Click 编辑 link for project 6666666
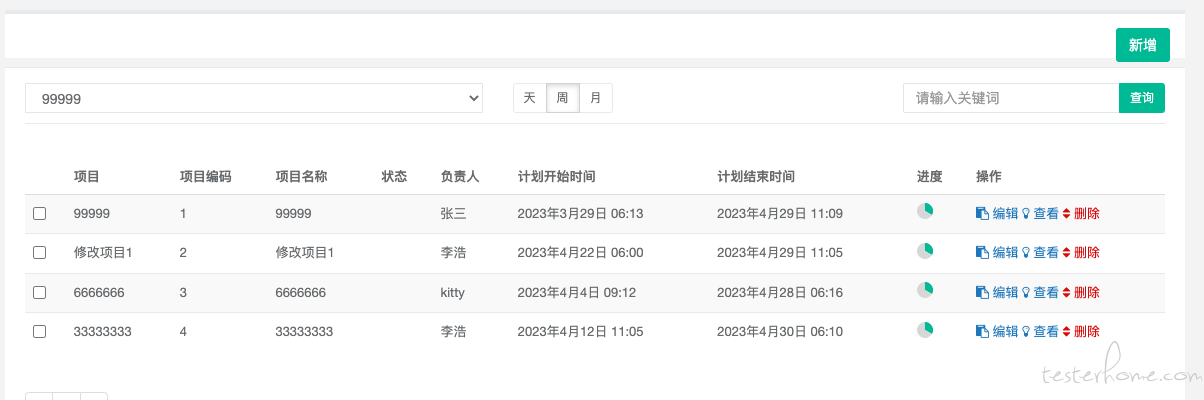The image size is (1204, 400). pos(1005,293)
